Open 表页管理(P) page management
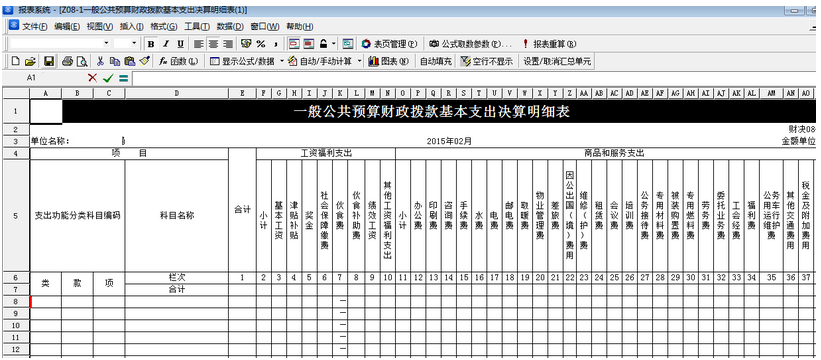 (390, 44)
